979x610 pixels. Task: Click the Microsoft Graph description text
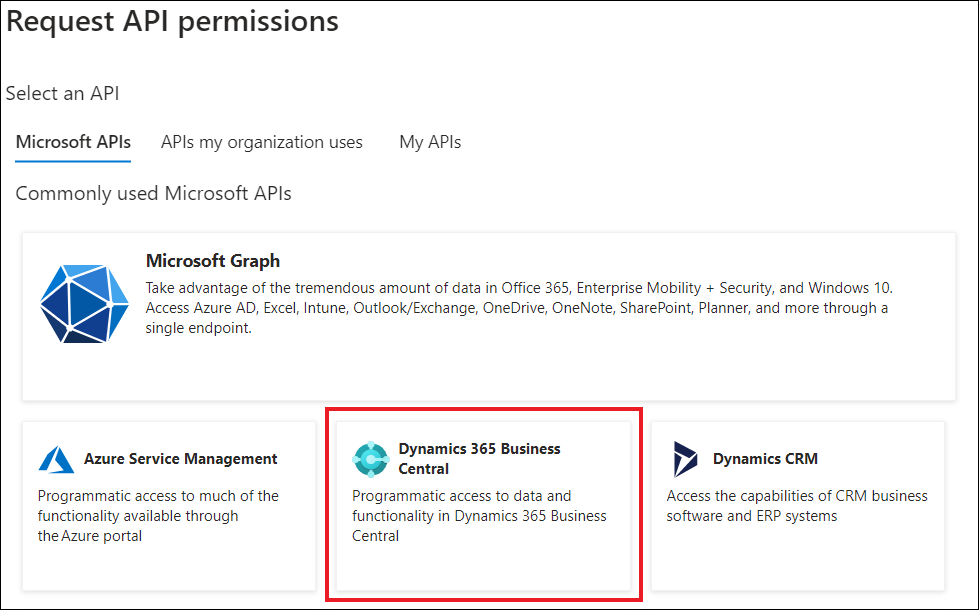[x=519, y=308]
